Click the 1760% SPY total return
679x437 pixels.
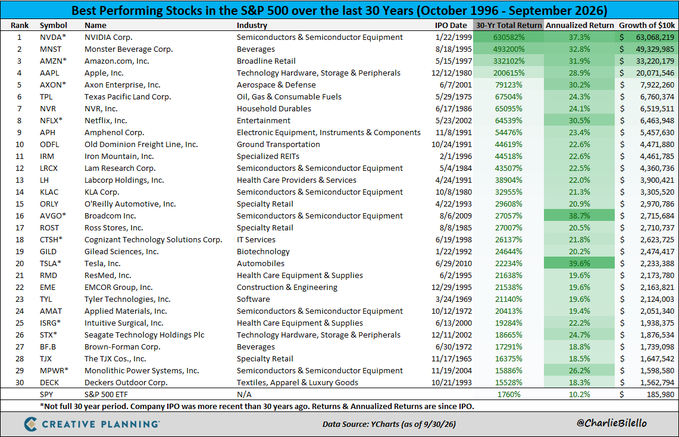(508, 395)
